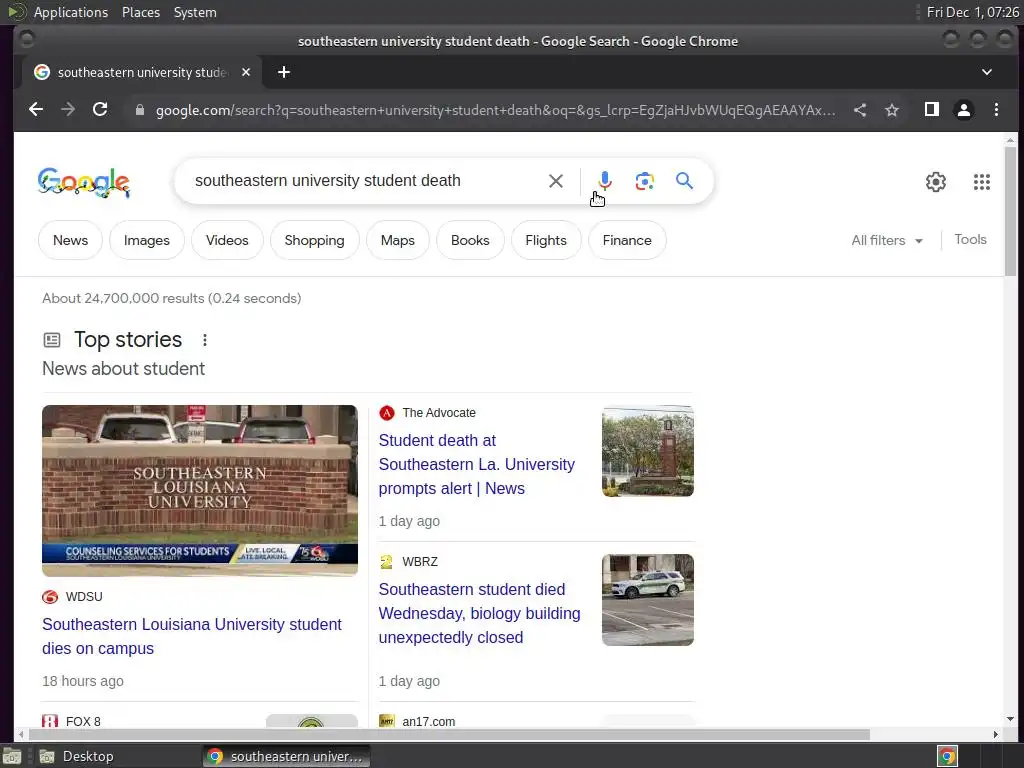Viewport: 1024px width, 768px height.
Task: Open Google apps grid
Action: pos(982,182)
